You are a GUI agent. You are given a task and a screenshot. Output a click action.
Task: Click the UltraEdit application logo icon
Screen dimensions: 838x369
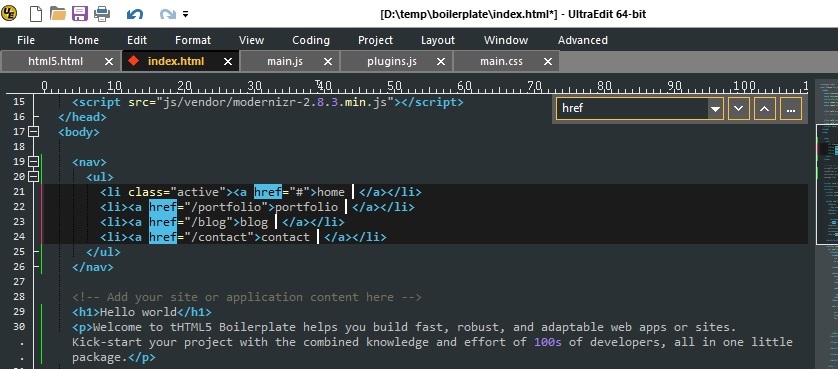9,13
